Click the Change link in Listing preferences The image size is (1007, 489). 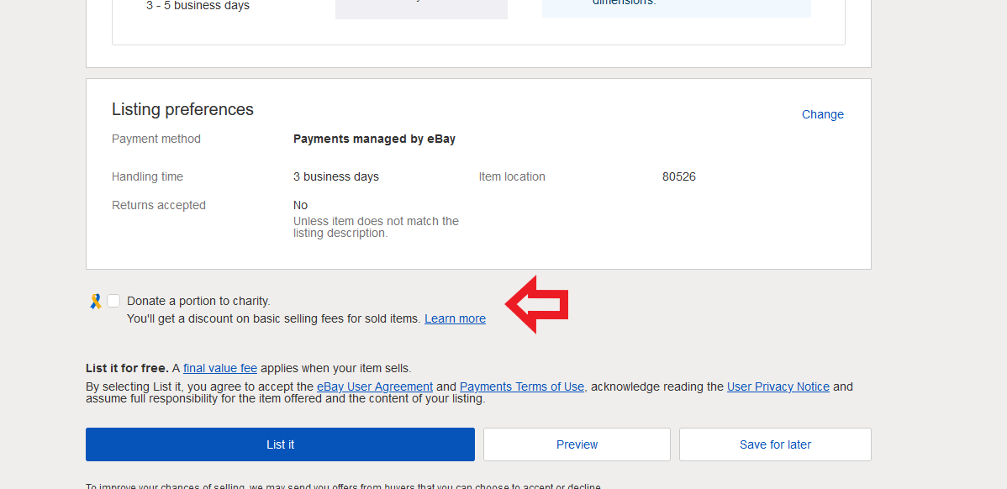coord(823,114)
